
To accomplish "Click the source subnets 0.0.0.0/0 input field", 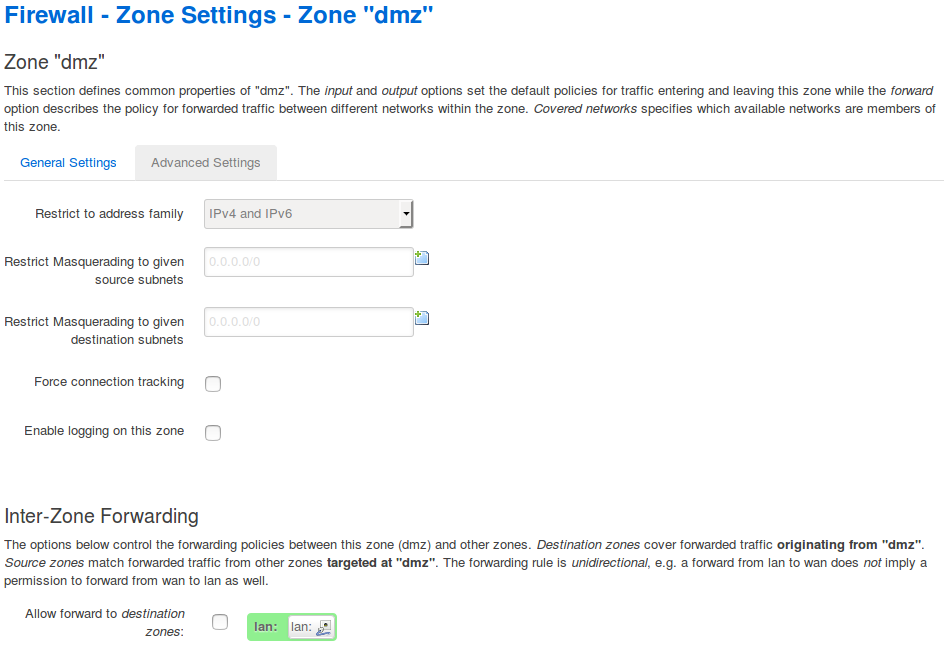I will click(x=308, y=261).
